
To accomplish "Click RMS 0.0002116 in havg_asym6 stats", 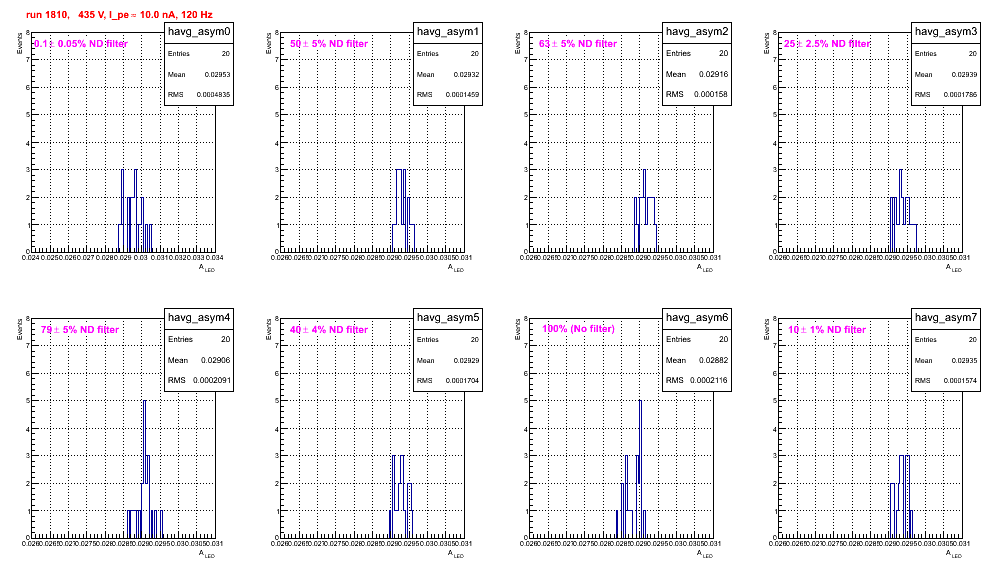I will pos(697,381).
